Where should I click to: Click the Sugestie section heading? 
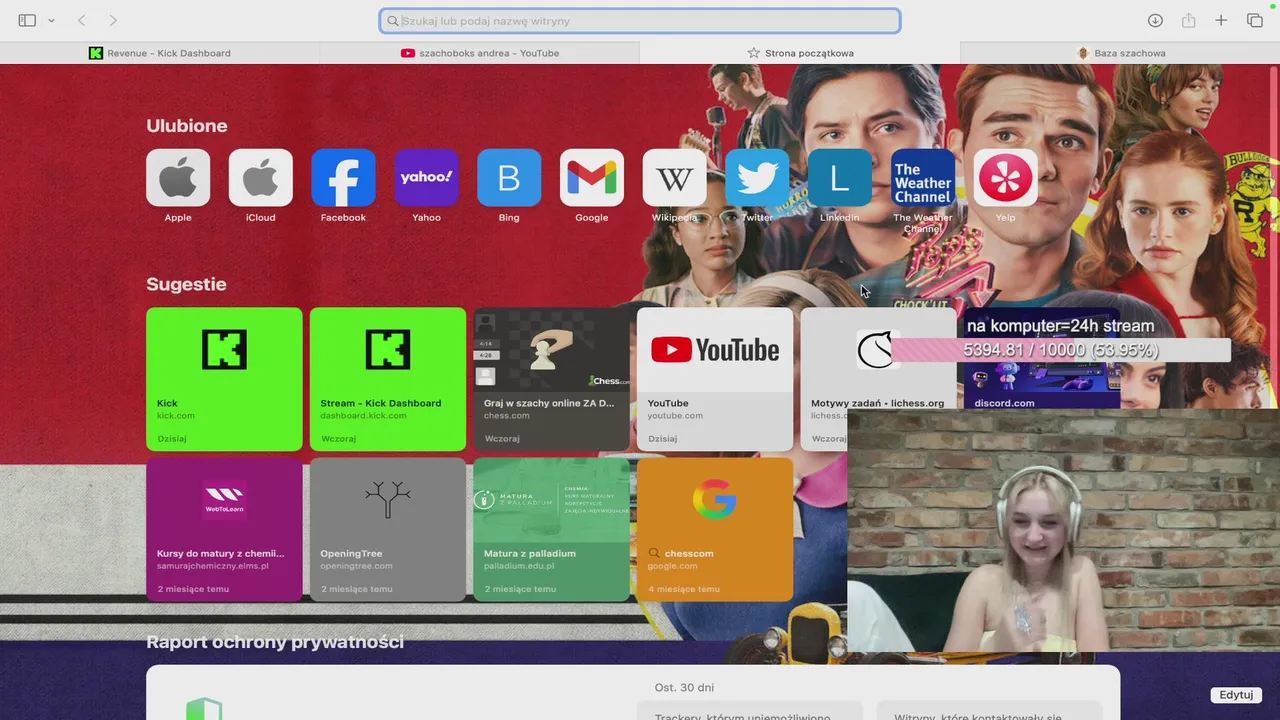pyautogui.click(x=186, y=284)
